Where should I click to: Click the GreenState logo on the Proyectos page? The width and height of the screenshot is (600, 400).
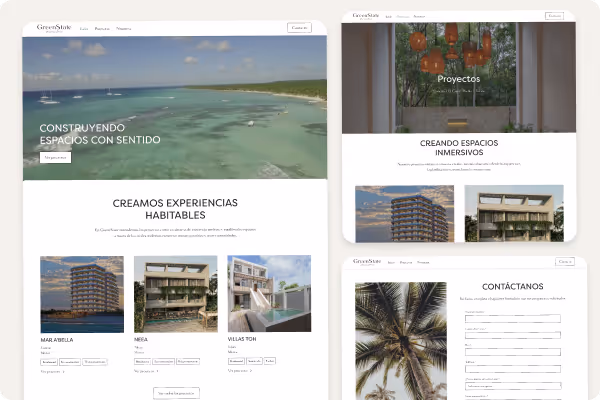366,16
